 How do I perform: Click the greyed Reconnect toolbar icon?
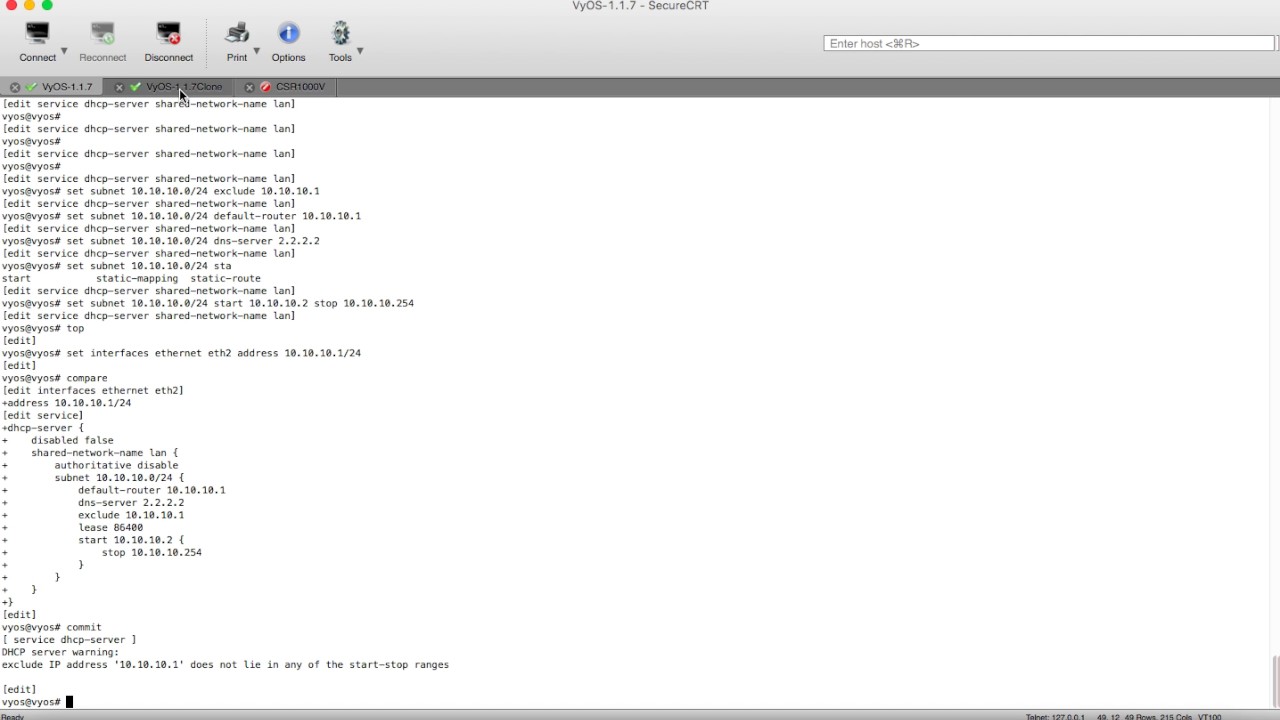103,34
